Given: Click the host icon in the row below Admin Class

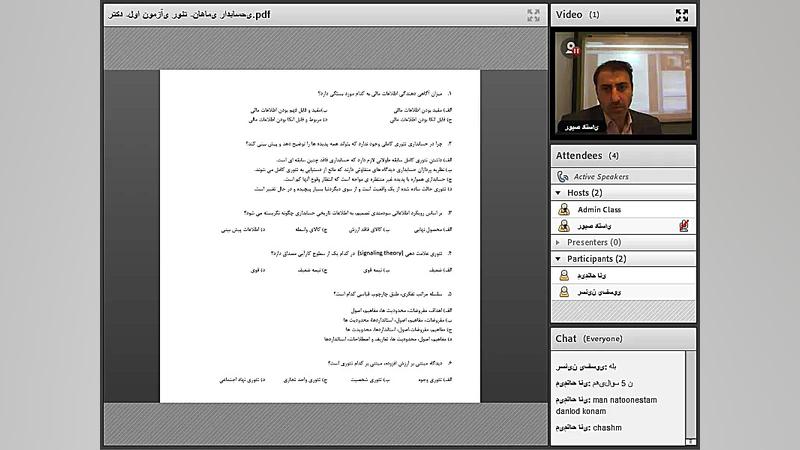Looking at the screenshot, I should [564, 226].
